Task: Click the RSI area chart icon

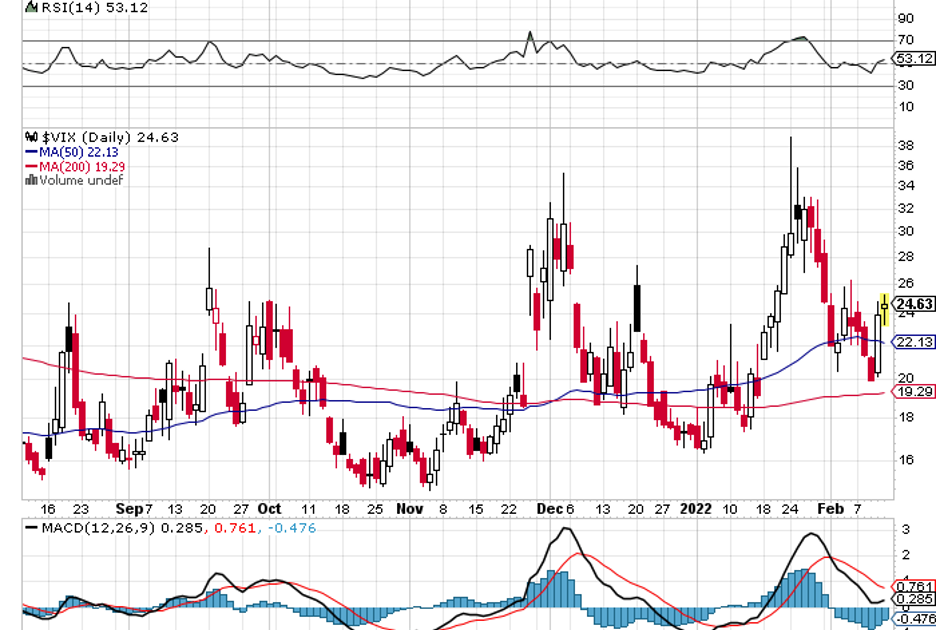Action: pos(29,7)
